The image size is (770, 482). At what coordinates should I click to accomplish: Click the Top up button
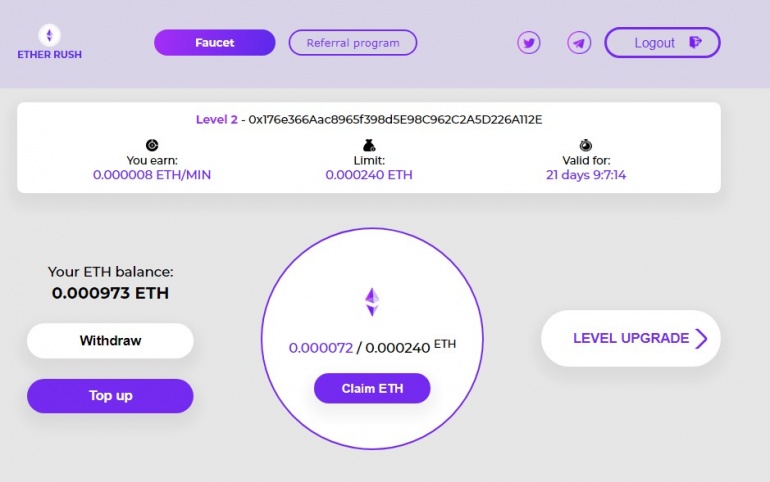[x=110, y=396]
